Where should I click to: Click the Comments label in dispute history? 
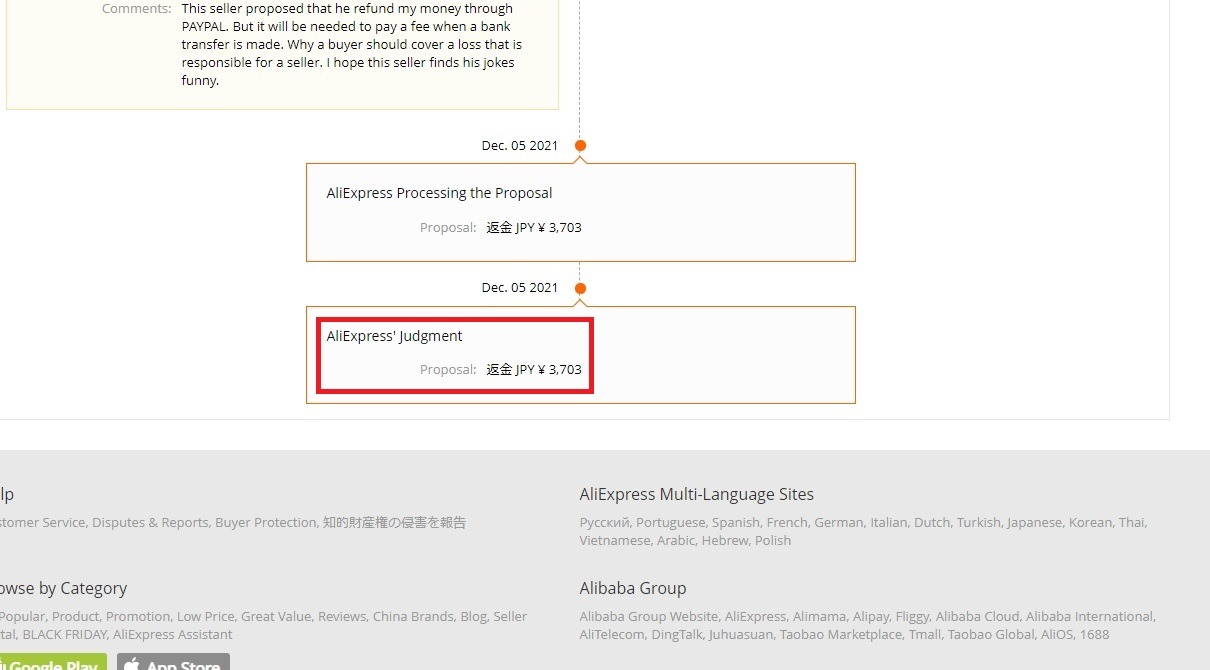pos(136,8)
